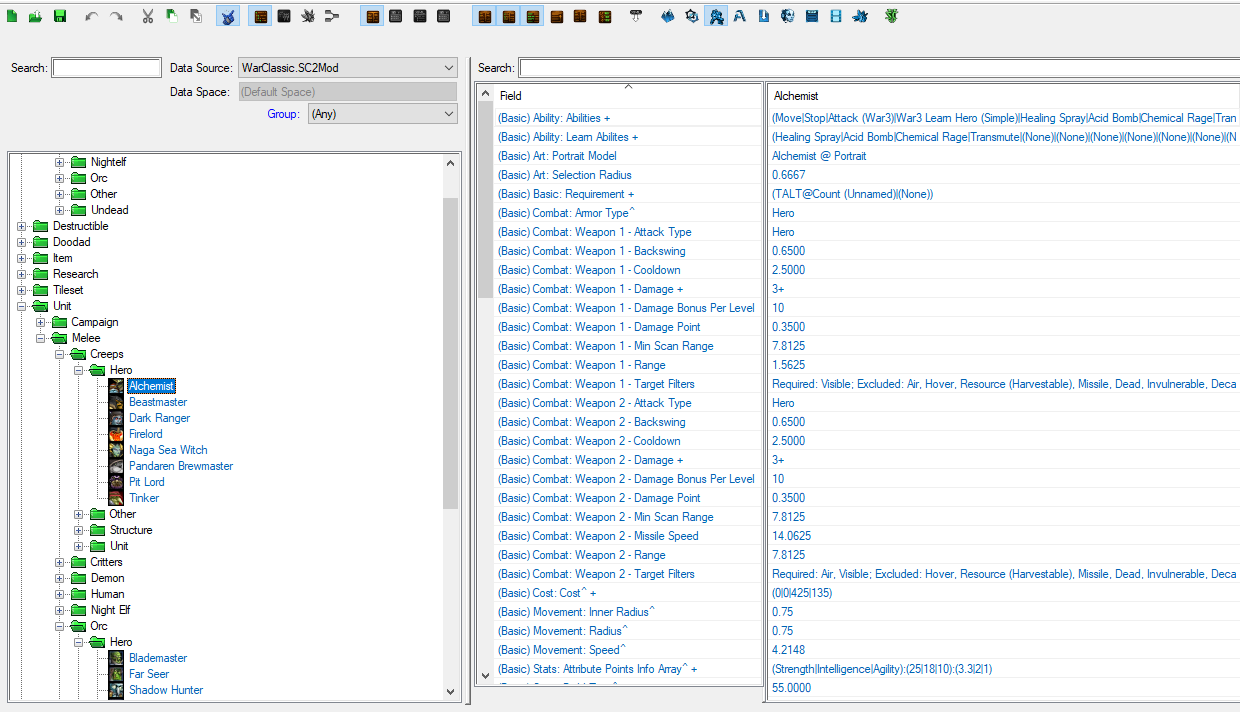
Task: Select Blademaster under Orc Hero
Action: 158,658
